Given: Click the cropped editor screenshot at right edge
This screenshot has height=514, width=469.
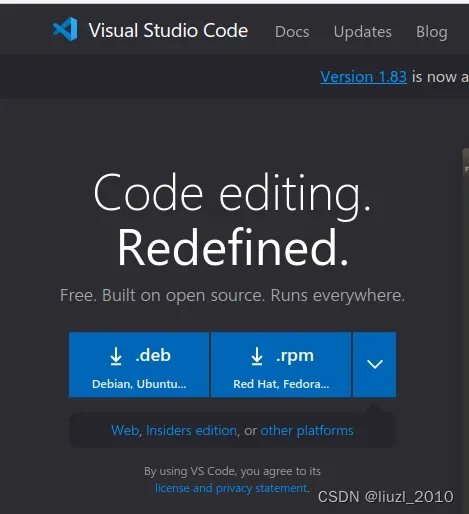Looking at the screenshot, I should (465, 330).
